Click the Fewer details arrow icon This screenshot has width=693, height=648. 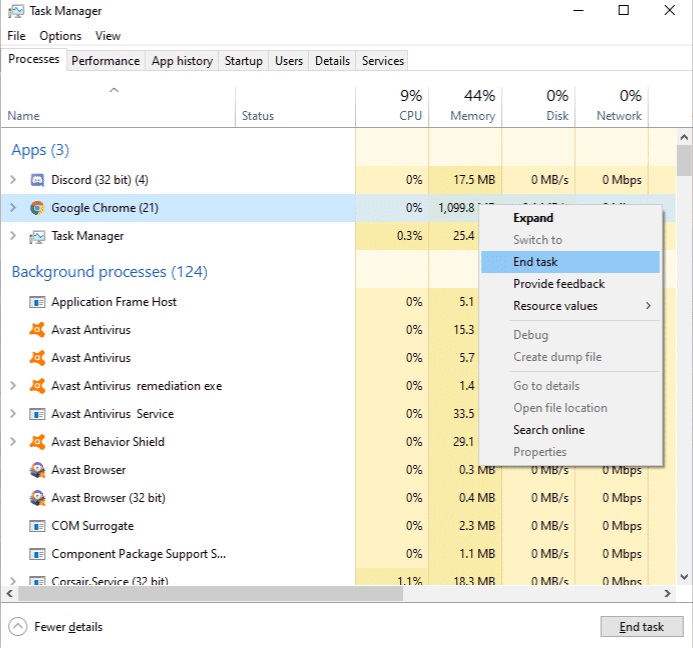18,626
